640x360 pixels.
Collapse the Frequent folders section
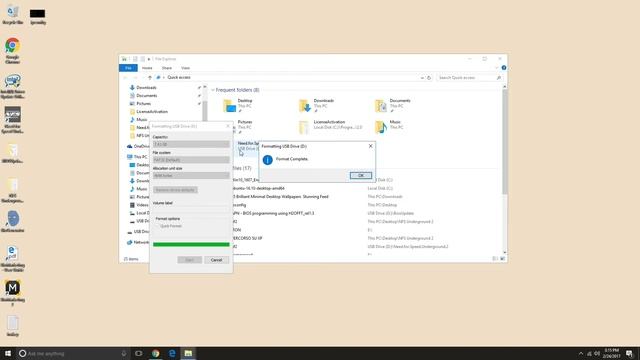tap(213, 90)
